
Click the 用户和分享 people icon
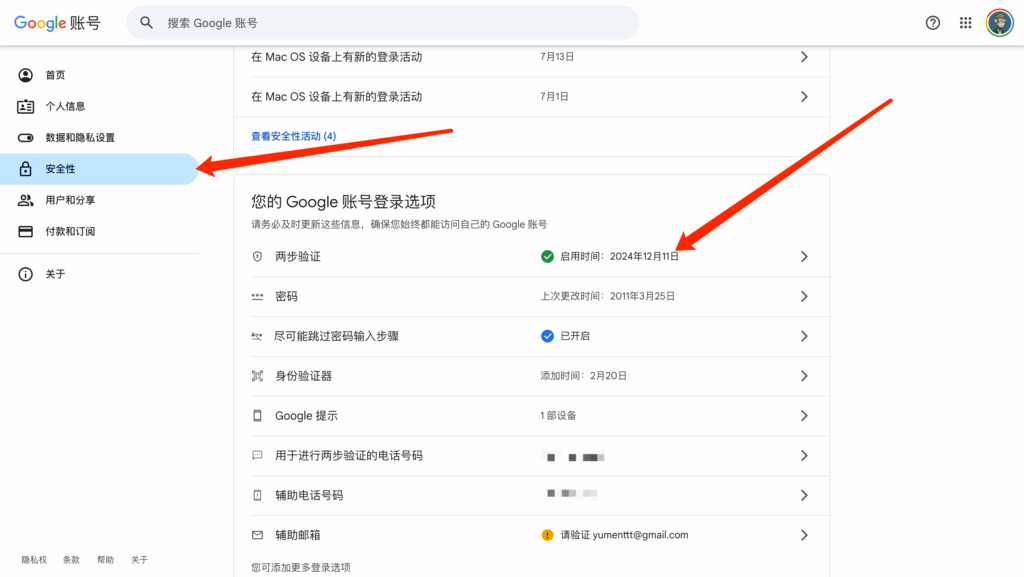coord(25,200)
